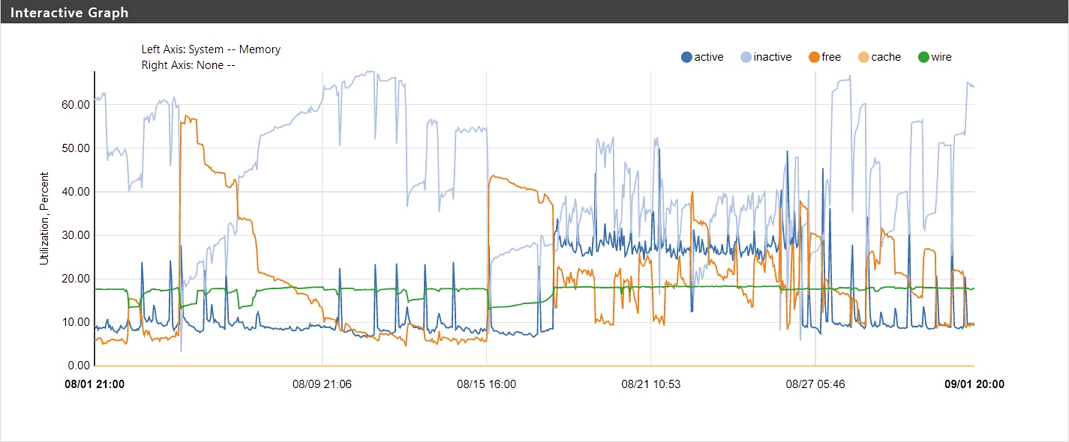Click the 30.00 y-axis tick value
This screenshot has height=442, width=1069.
pos(74,235)
